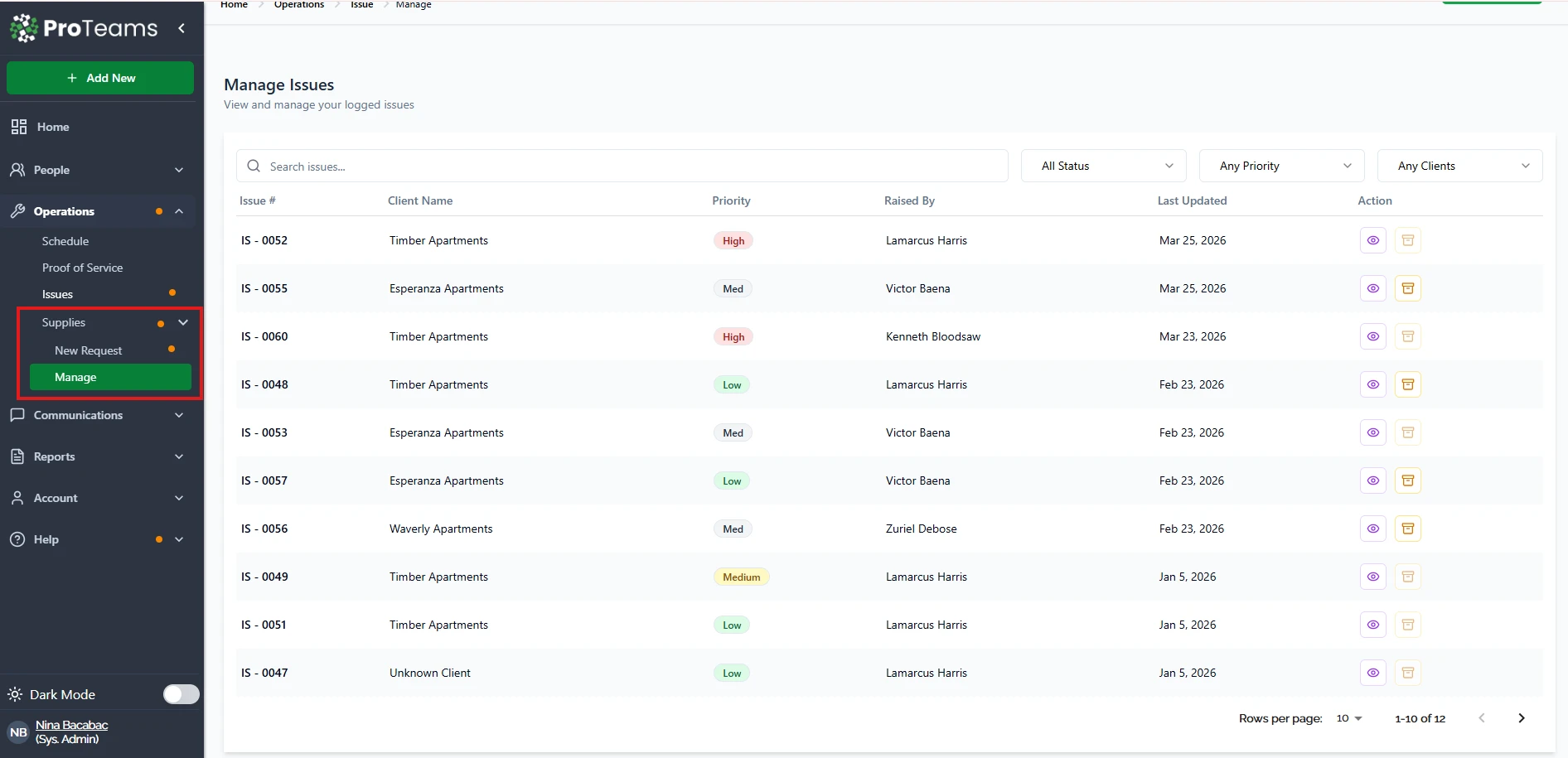Archive issue IS - 0048

click(1407, 384)
